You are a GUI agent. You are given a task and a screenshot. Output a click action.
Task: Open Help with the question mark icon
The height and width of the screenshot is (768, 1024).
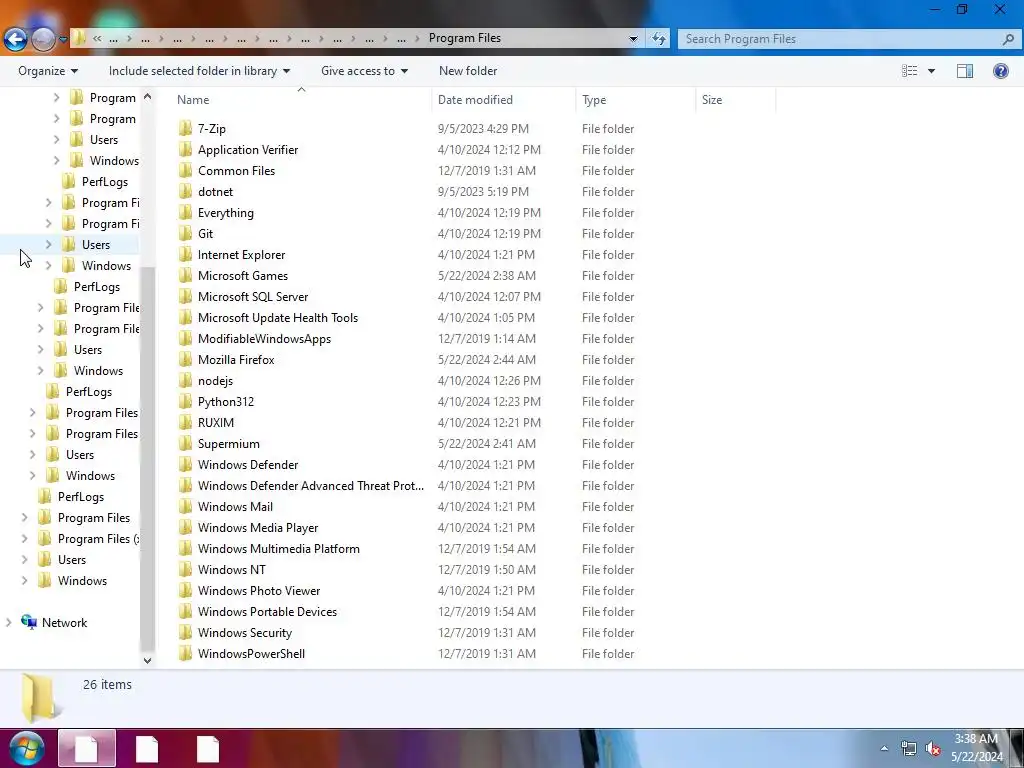[x=1000, y=71]
